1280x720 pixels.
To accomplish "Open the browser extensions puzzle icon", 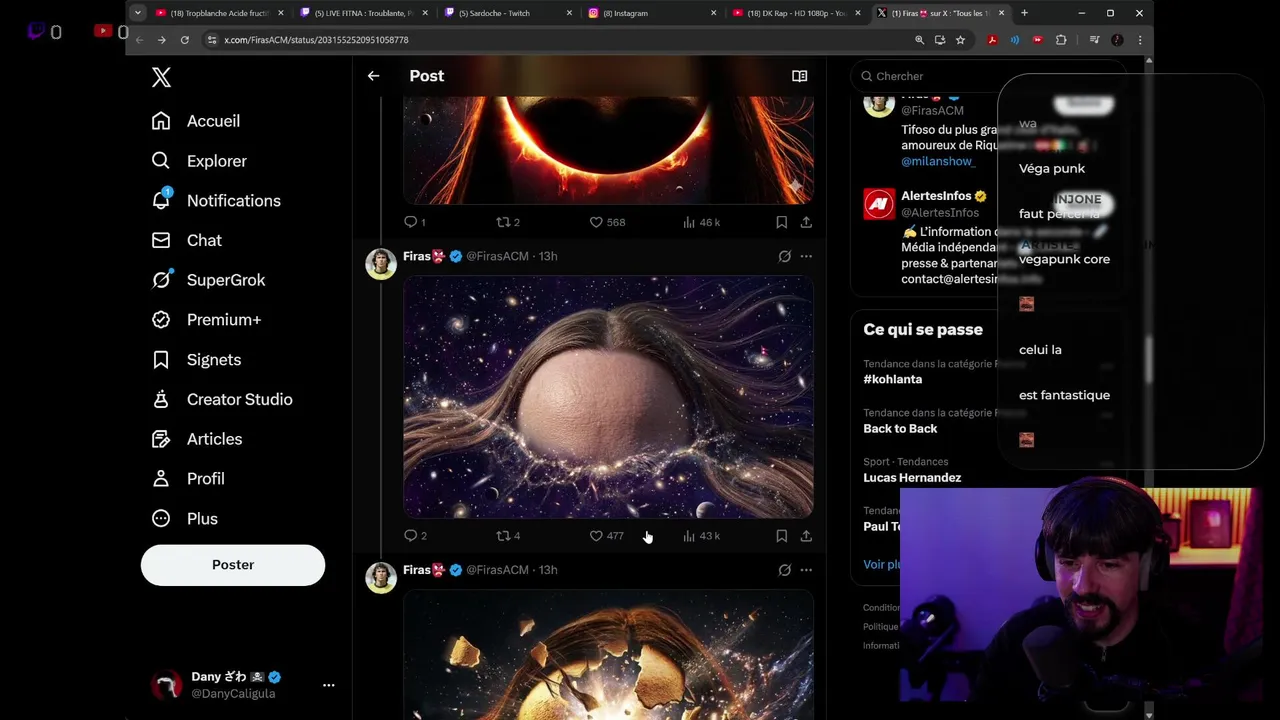I will click(x=1061, y=40).
